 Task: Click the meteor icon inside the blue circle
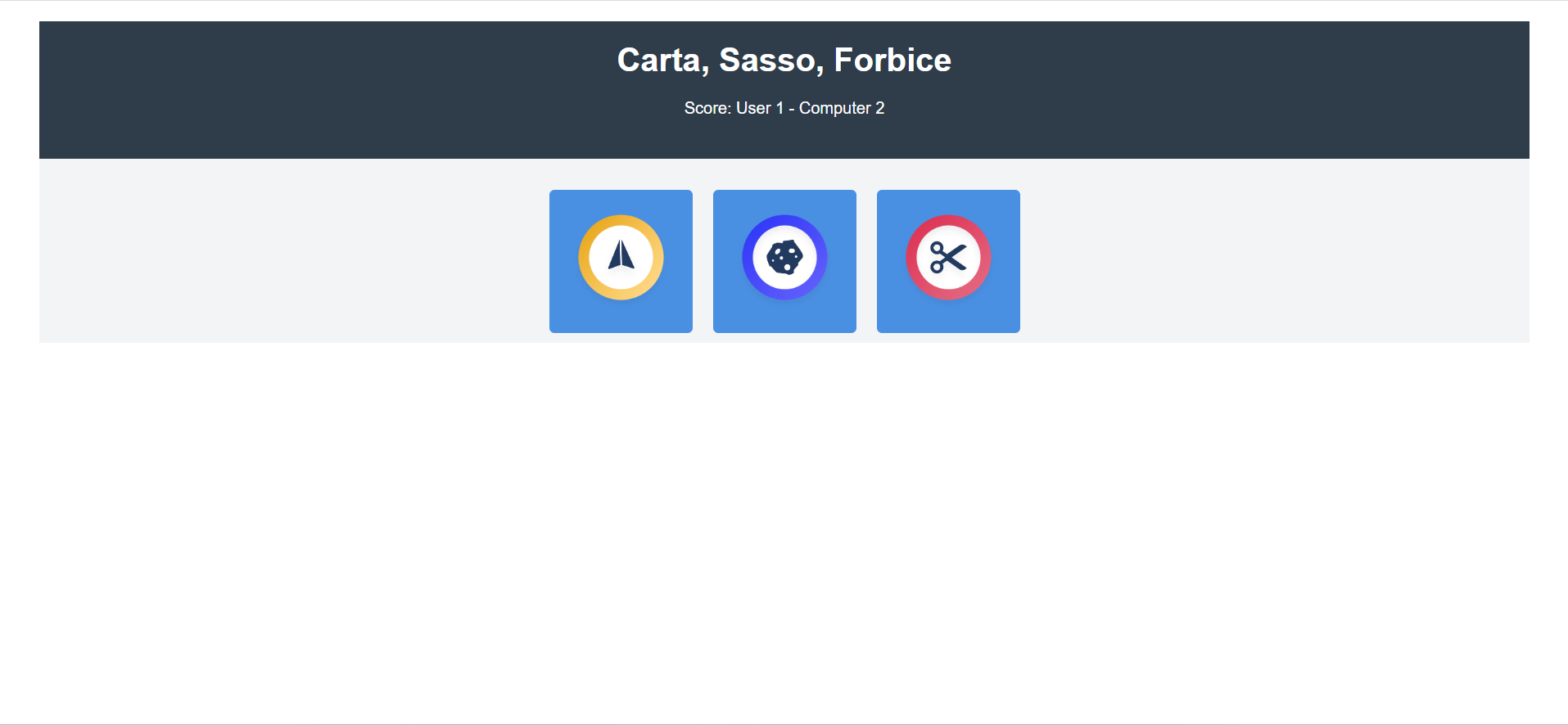pyautogui.click(x=784, y=257)
